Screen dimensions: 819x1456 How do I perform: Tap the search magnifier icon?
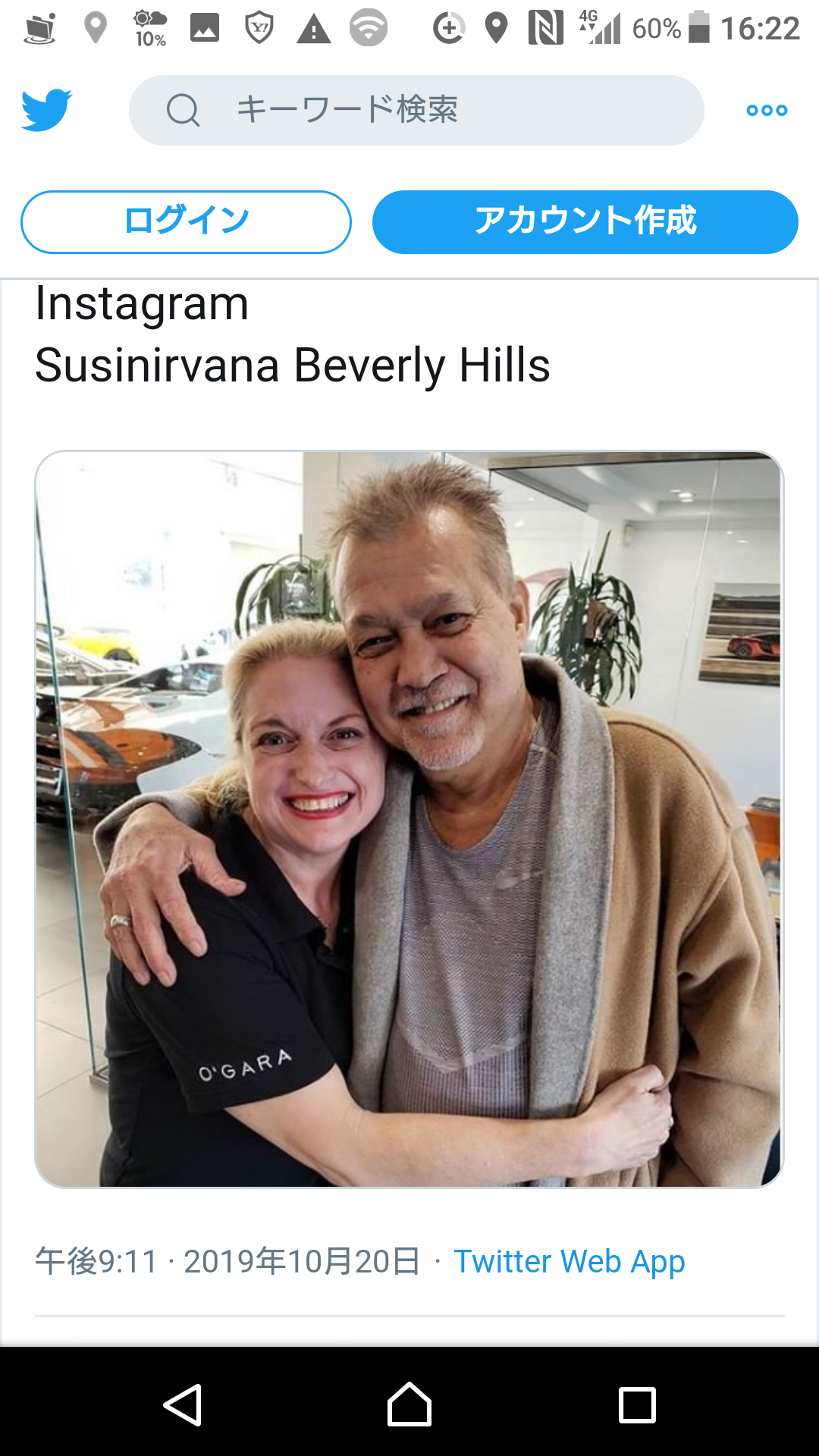click(183, 111)
